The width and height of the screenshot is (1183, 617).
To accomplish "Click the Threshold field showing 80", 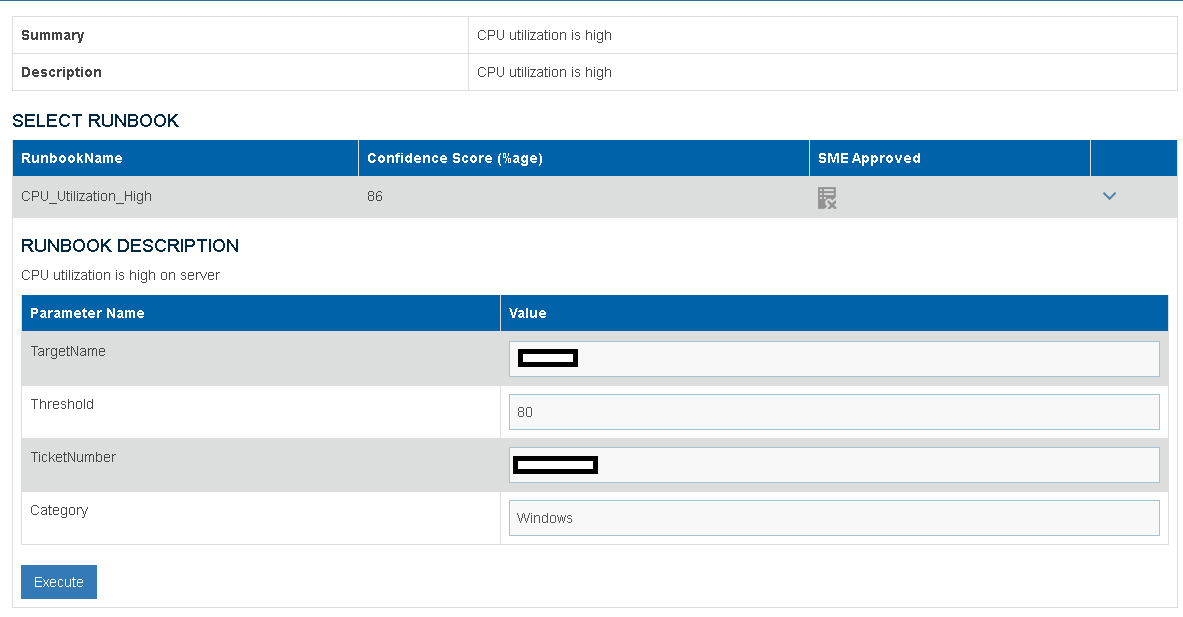I will (833, 411).
